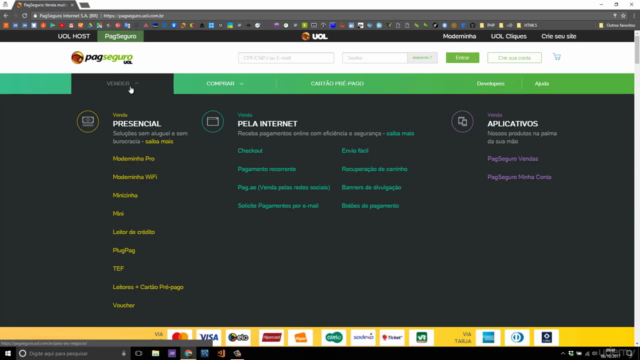The width and height of the screenshot is (640, 360).
Task: Expand the COMPRAR dropdown menu
Action: pos(225,84)
